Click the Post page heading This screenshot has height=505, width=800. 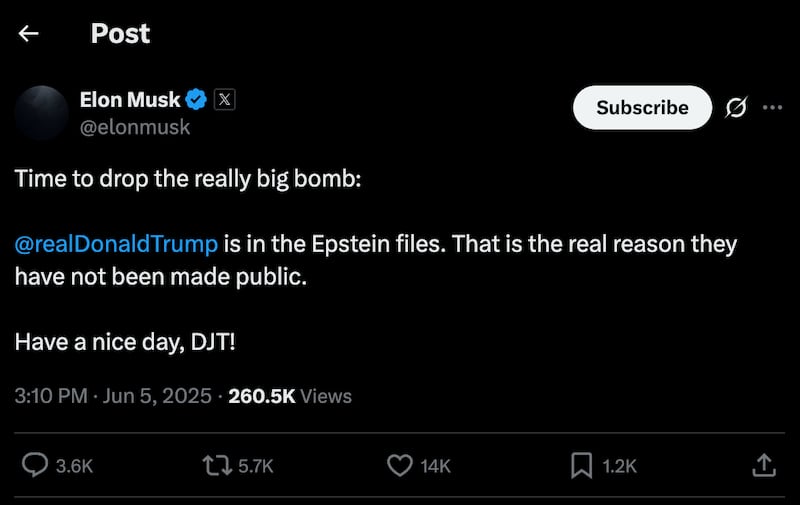pos(120,34)
